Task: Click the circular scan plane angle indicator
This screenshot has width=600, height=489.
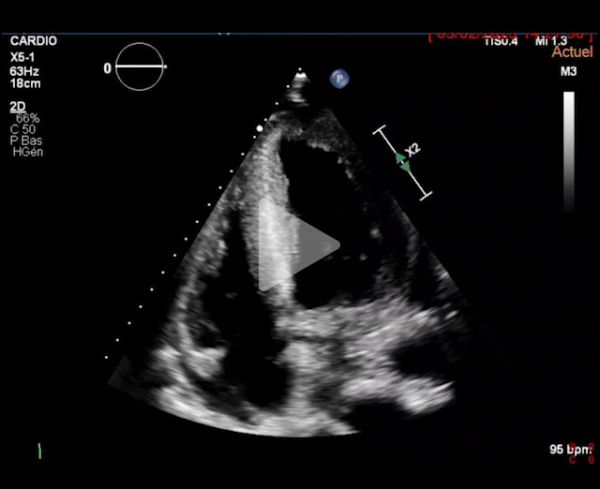Action: (x=140, y=67)
